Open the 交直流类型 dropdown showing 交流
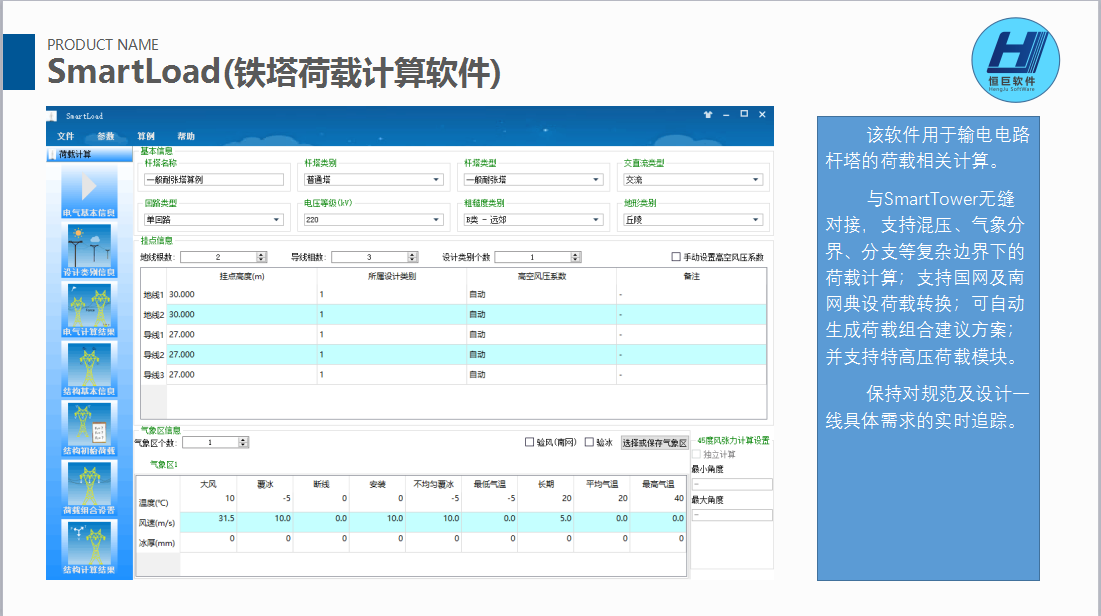This screenshot has width=1101, height=616. [x=693, y=180]
